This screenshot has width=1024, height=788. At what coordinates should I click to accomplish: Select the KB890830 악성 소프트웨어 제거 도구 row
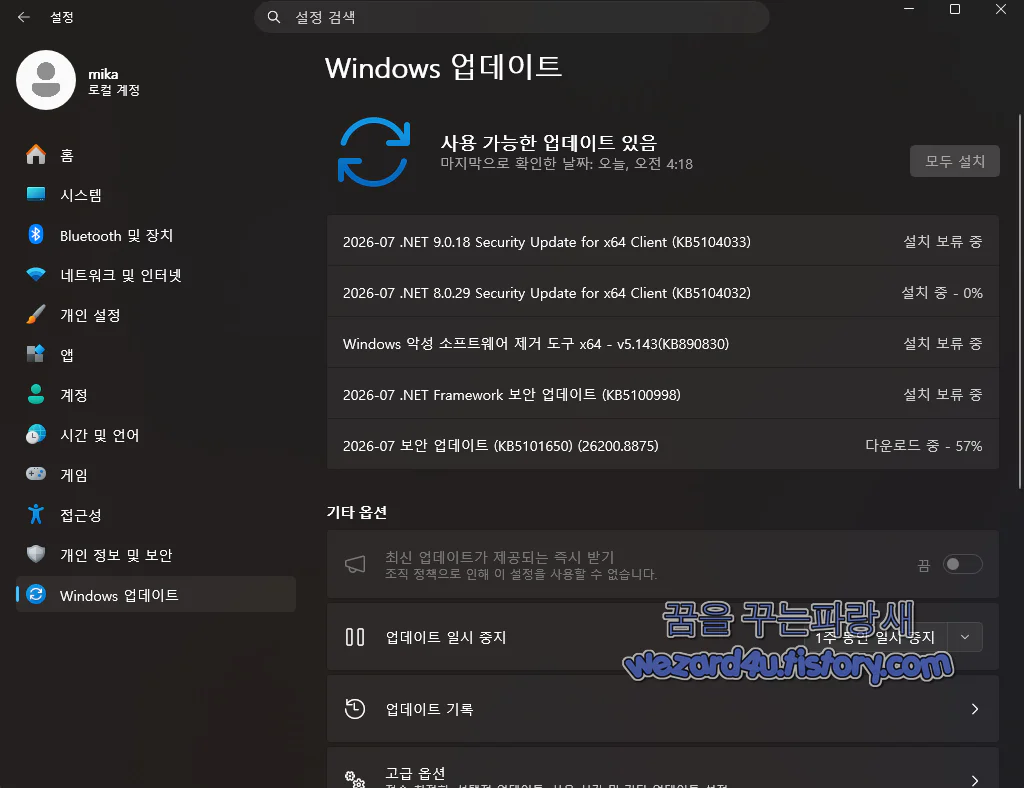coord(663,343)
